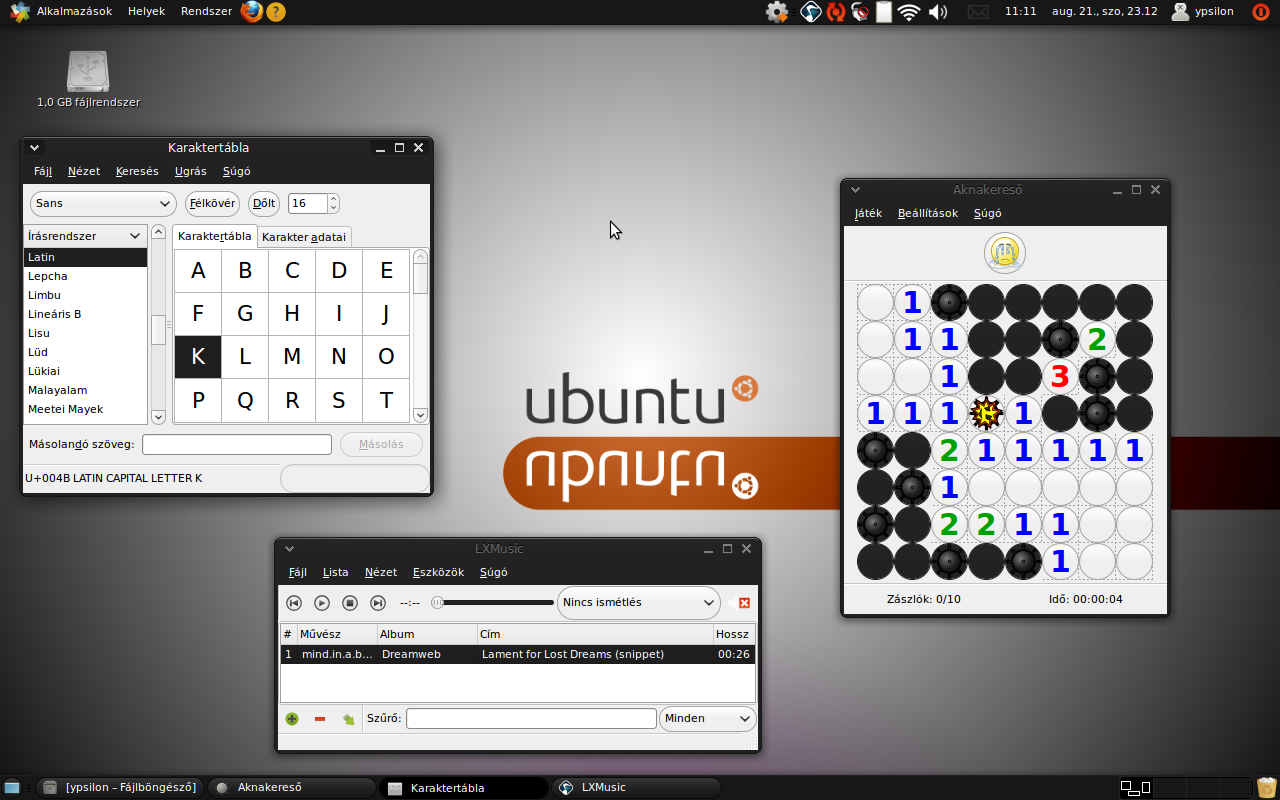Click the Szűrő filter input in LXMusic

[x=531, y=718]
